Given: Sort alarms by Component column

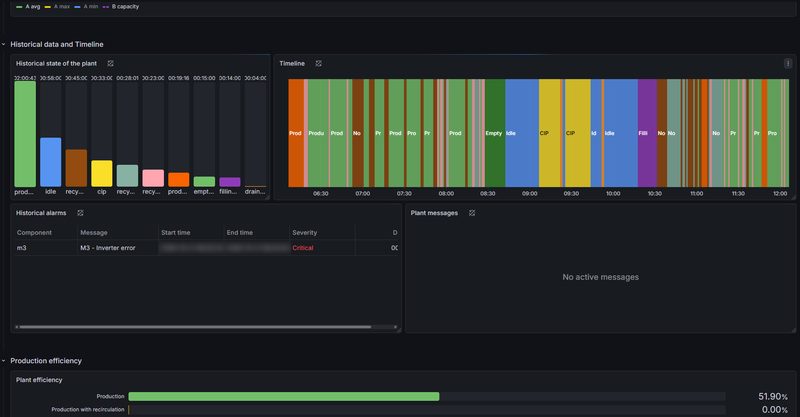Looking at the screenshot, I should 34,233.
